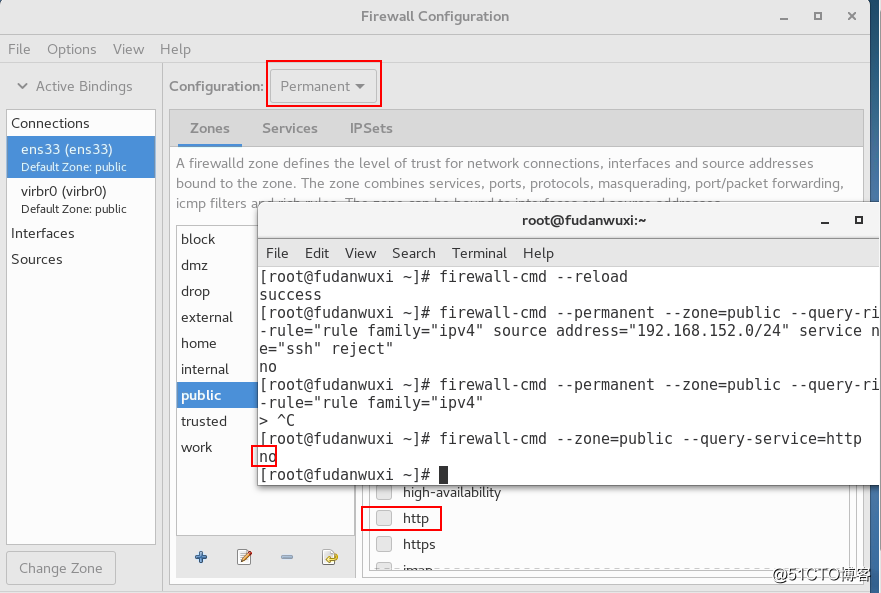The width and height of the screenshot is (881, 593).
Task: Select the external zone
Action: 217,317
